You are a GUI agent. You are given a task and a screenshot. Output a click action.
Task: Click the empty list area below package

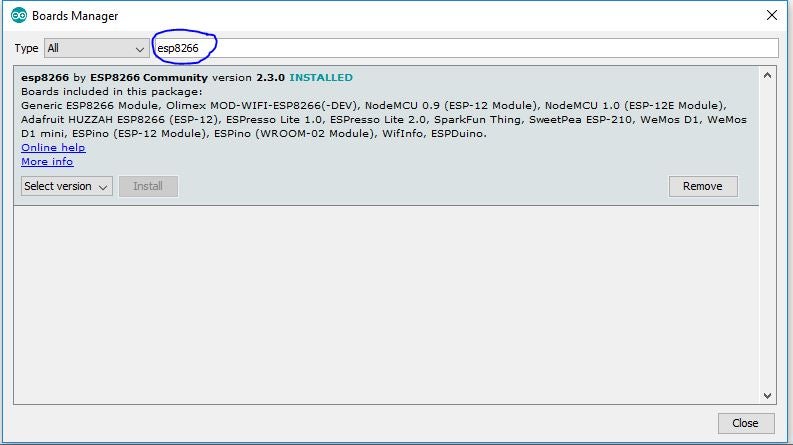point(385,300)
